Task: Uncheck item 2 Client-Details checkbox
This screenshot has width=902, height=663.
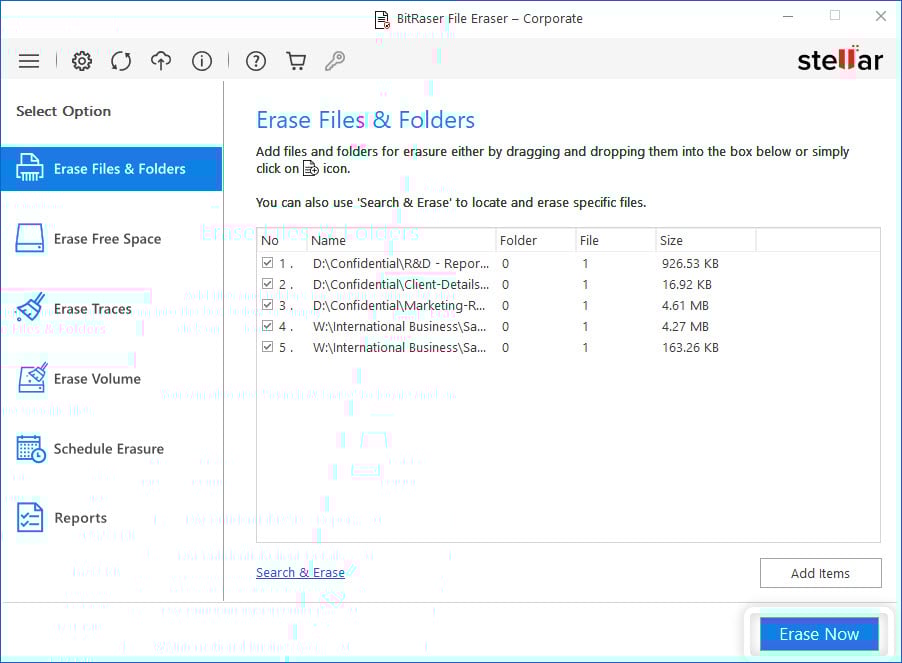Action: click(267, 283)
